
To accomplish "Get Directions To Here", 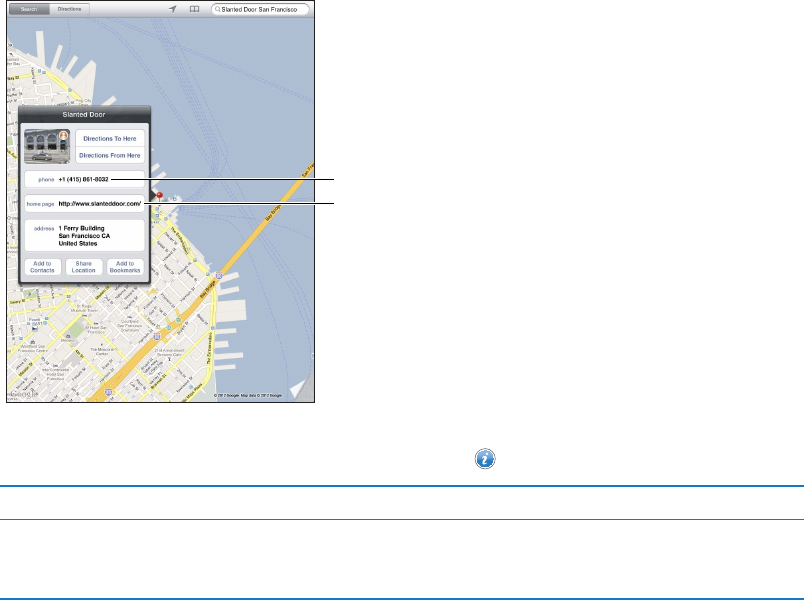I will [x=110, y=138].
